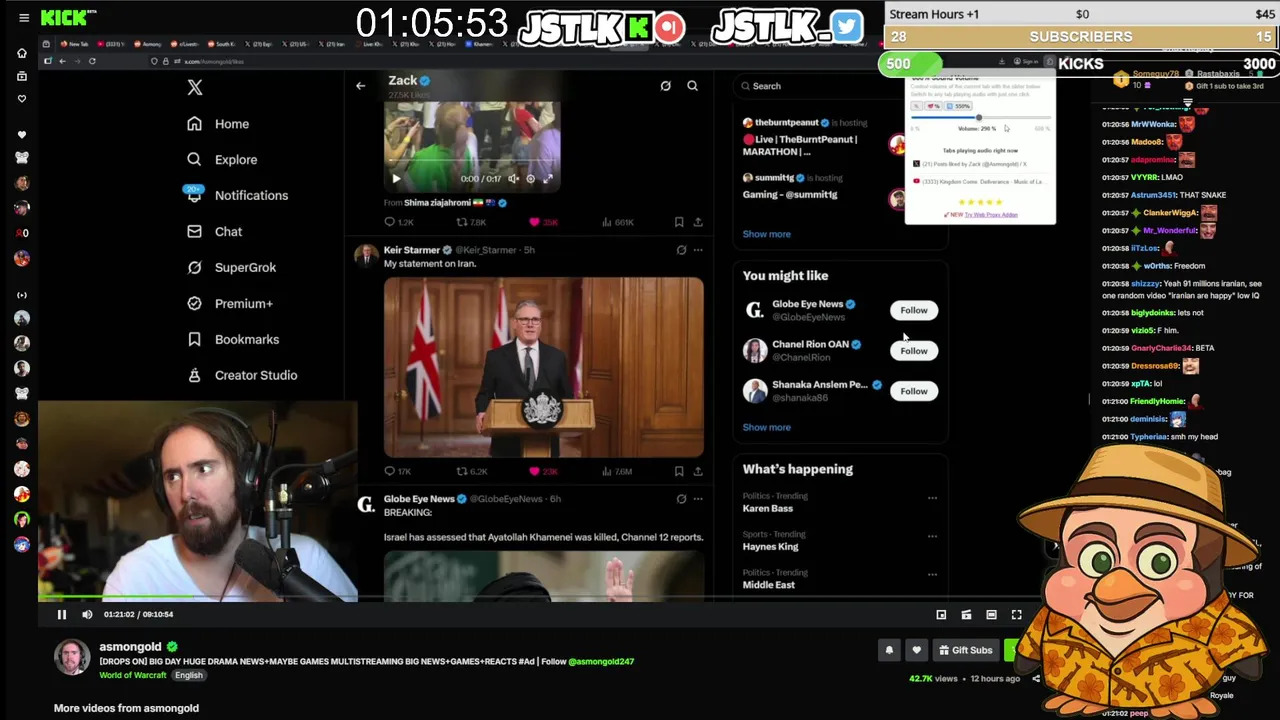This screenshot has width=1280, height=720.
Task: Click Grok icon on Keir Starmer tweet
Action: coord(681,250)
